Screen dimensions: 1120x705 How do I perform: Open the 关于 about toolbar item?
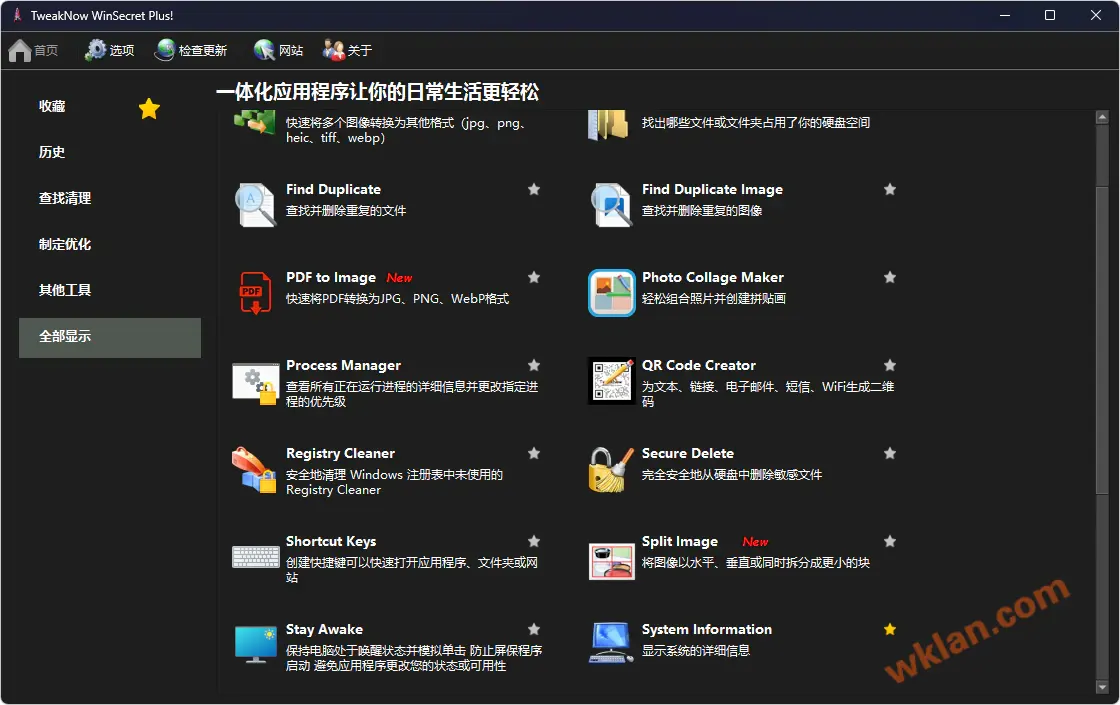(347, 50)
